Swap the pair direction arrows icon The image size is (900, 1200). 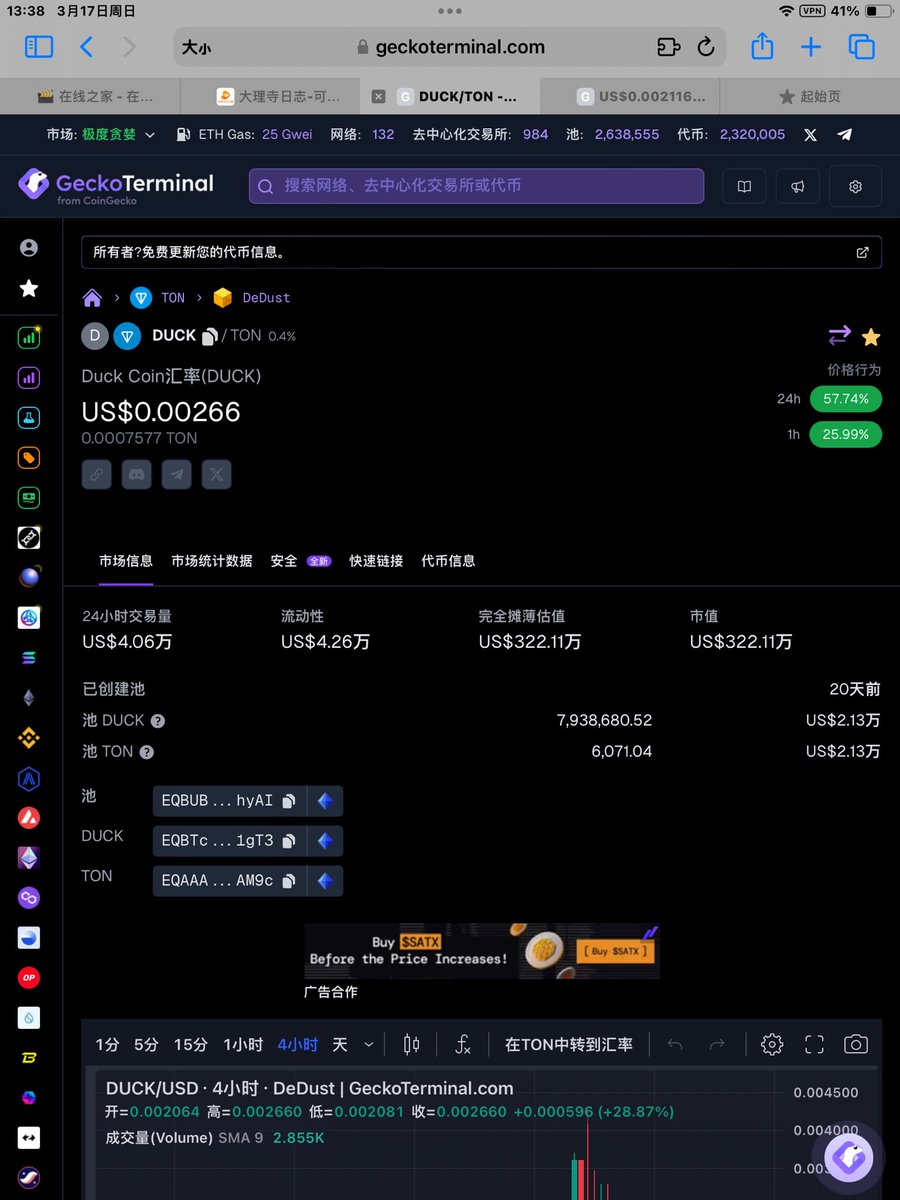click(839, 335)
